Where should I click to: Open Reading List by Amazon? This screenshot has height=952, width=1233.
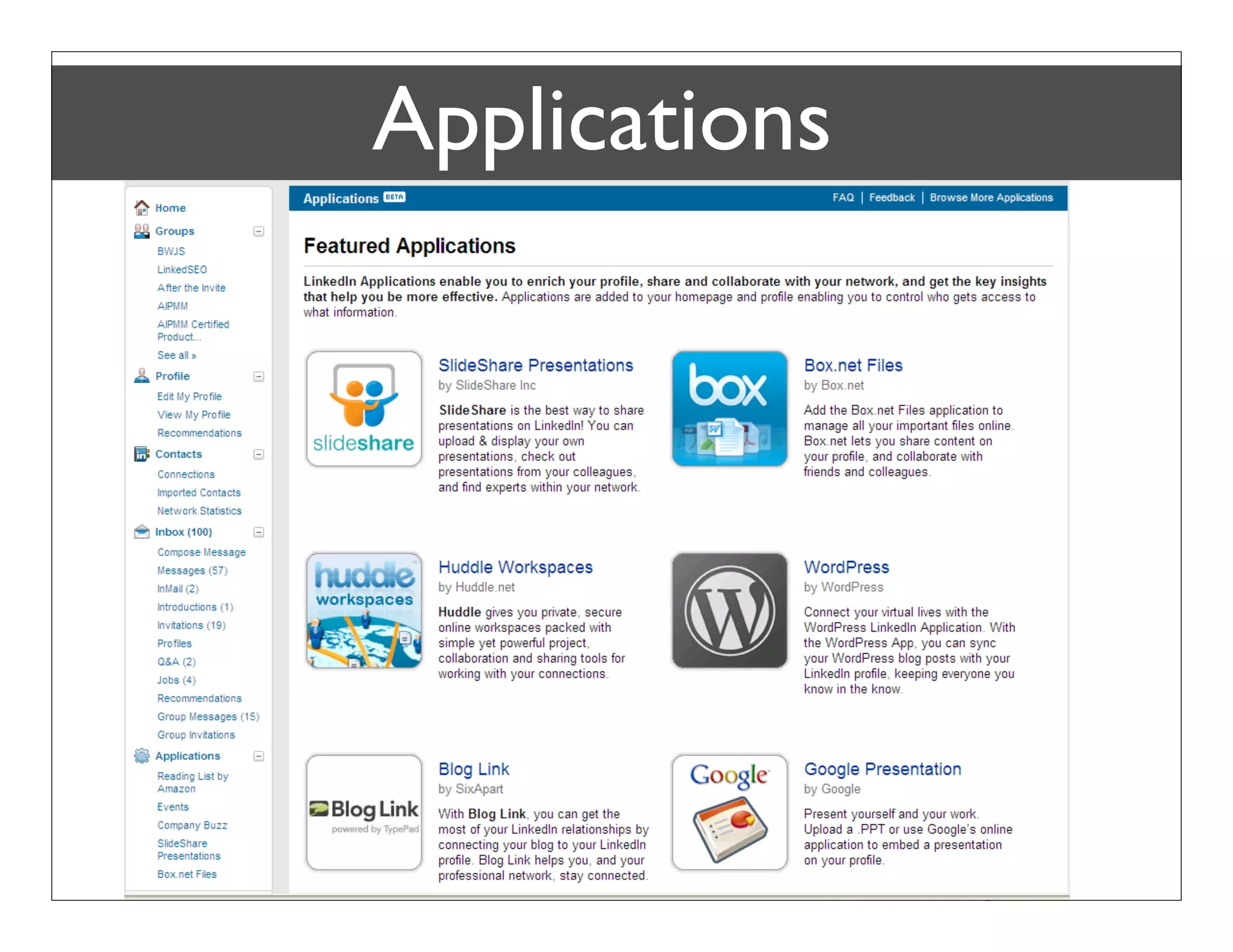[x=193, y=782]
